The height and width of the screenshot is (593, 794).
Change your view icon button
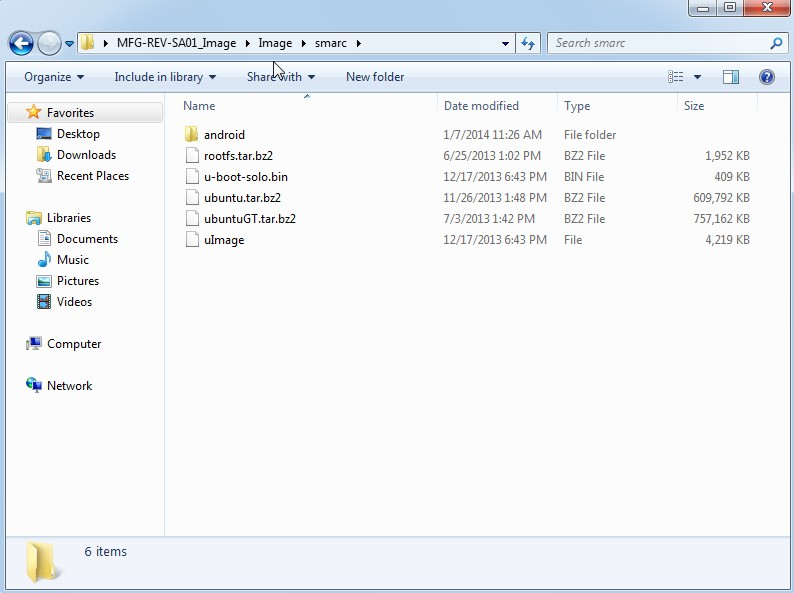click(676, 77)
